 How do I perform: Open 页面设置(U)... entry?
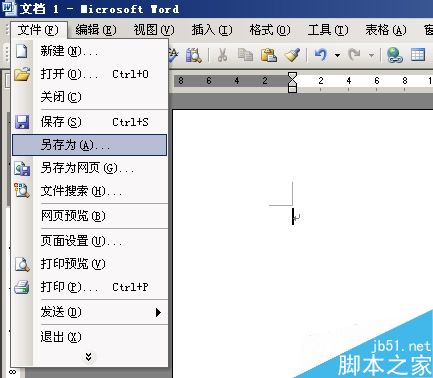coord(89,241)
